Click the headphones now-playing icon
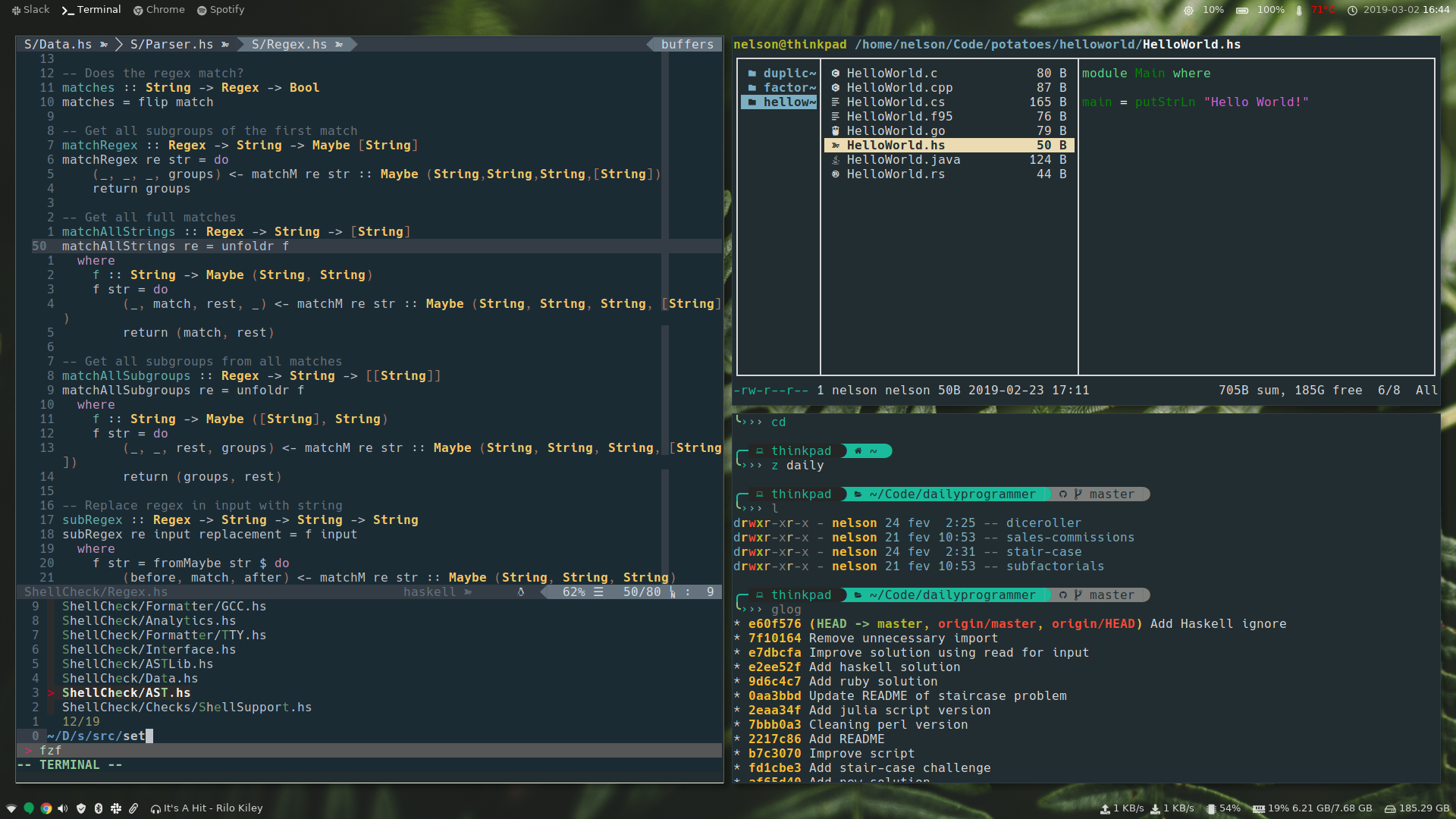Viewport: 1456px width, 819px height. [155, 809]
